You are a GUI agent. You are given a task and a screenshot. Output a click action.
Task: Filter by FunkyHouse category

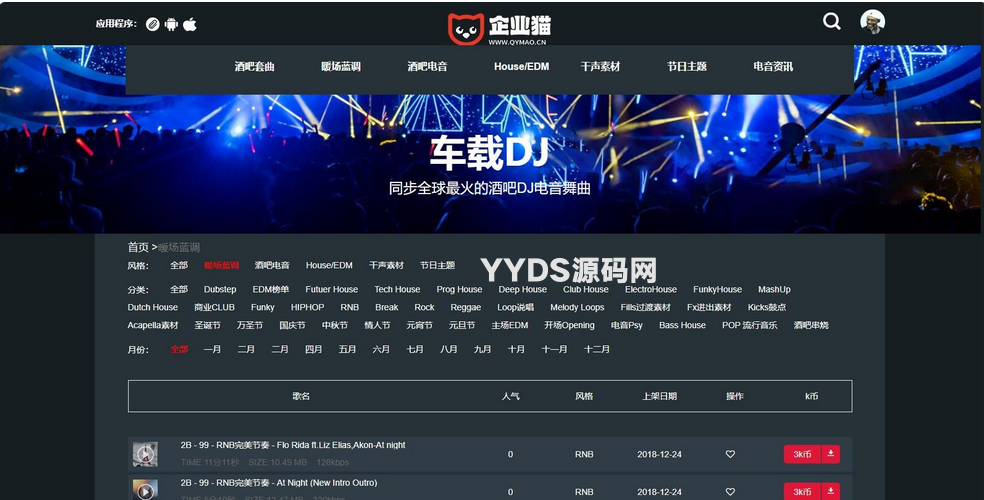(x=717, y=289)
